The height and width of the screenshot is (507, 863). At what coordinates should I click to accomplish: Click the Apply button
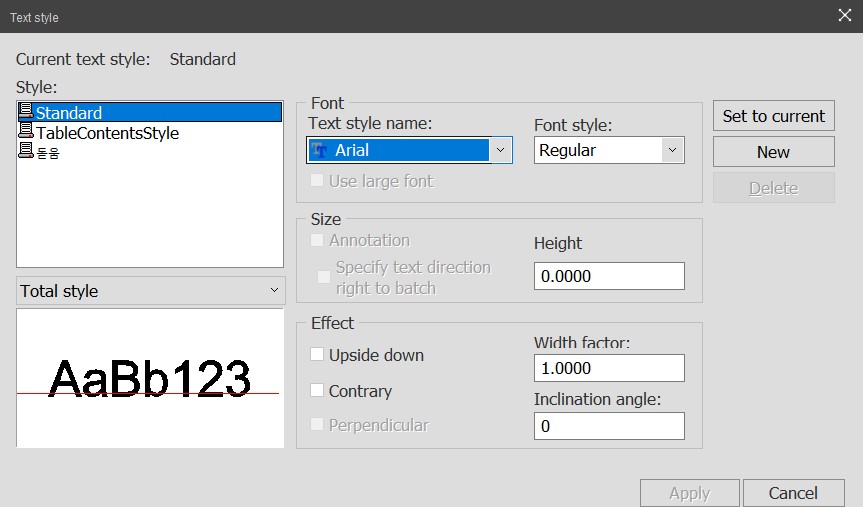pos(689,493)
